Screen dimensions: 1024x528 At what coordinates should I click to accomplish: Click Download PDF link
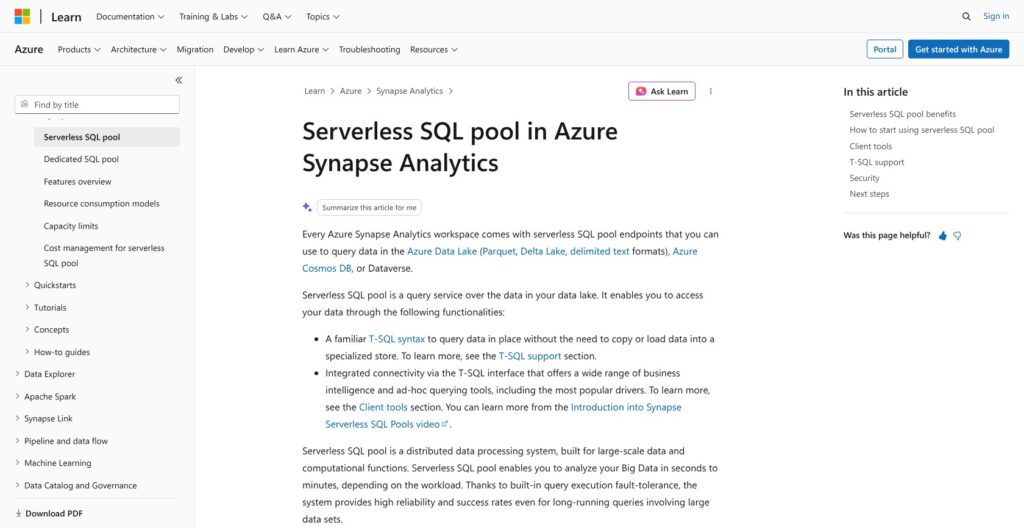coord(54,514)
